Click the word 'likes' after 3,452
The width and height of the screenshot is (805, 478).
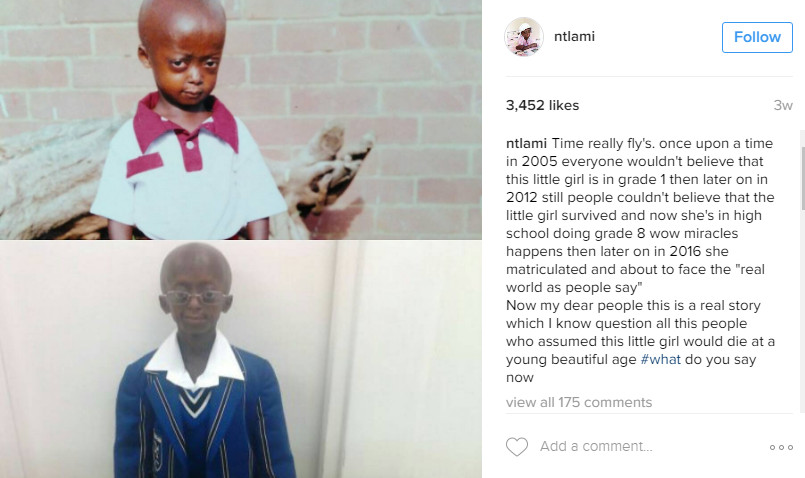tap(564, 105)
